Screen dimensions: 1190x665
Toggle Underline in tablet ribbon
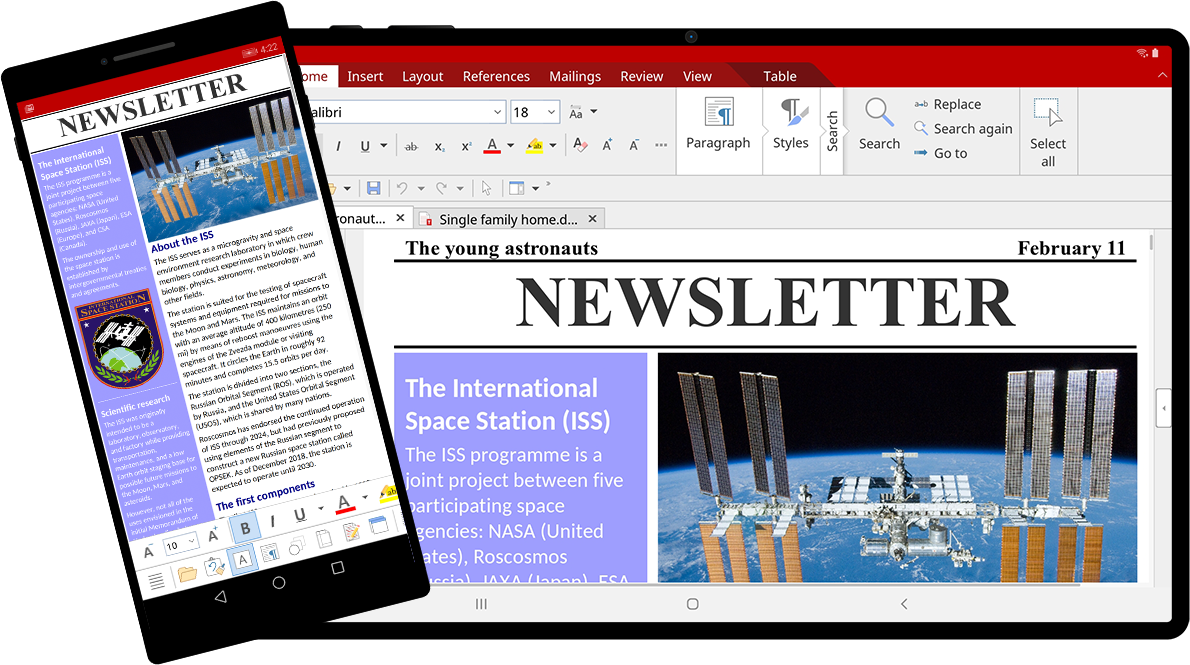pos(365,146)
